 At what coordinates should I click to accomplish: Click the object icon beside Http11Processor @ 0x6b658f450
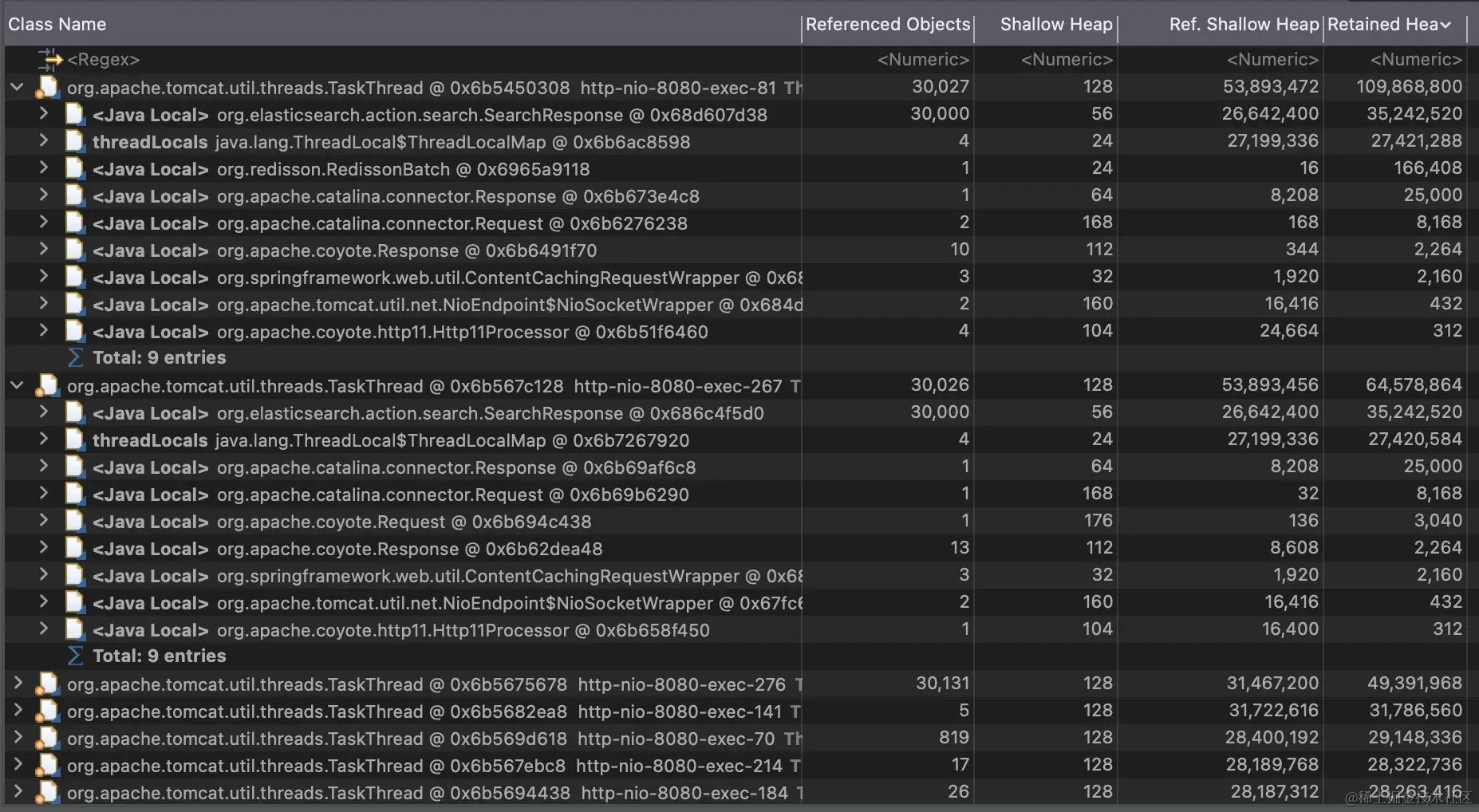click(x=75, y=630)
